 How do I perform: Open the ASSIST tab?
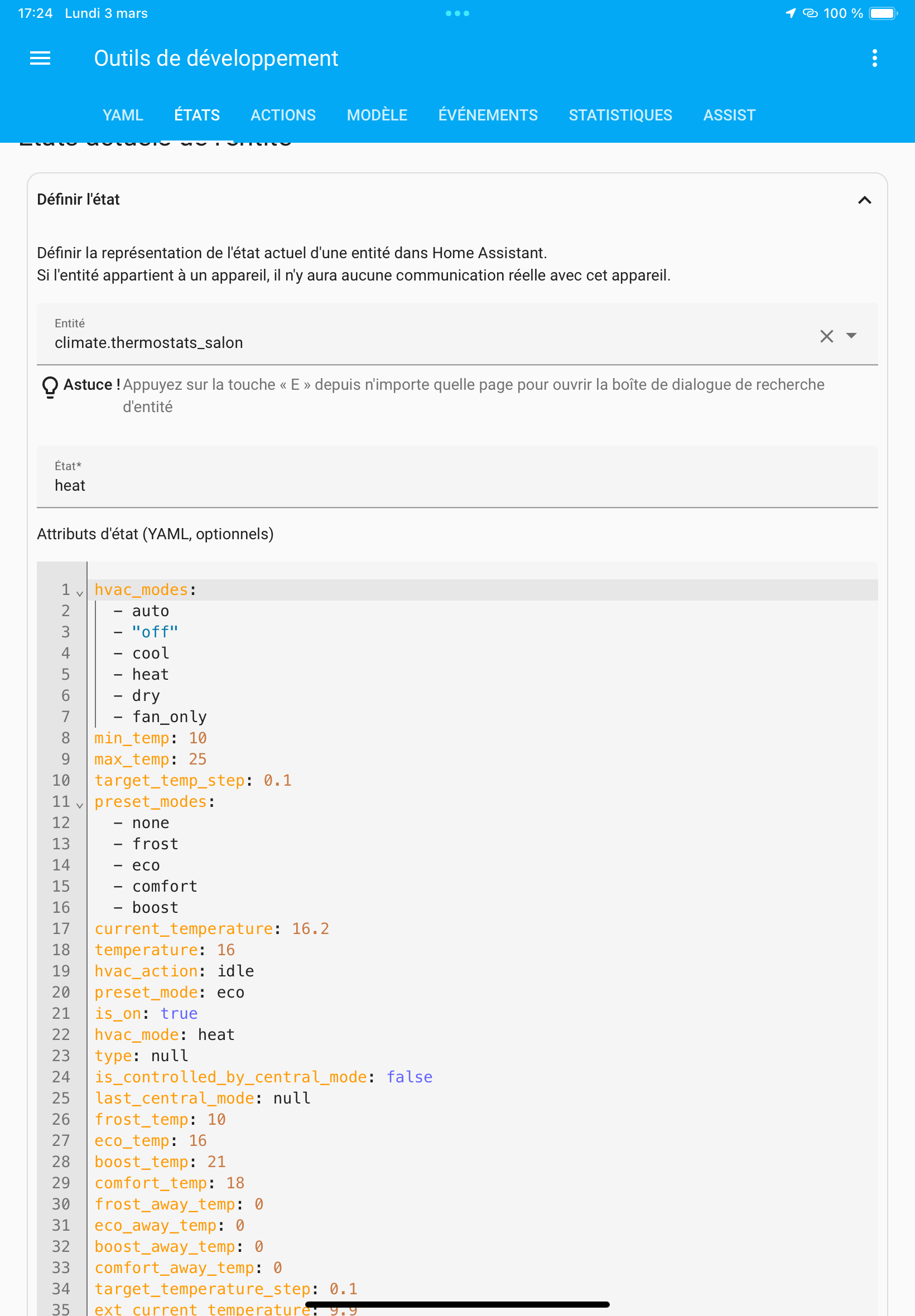coord(729,115)
